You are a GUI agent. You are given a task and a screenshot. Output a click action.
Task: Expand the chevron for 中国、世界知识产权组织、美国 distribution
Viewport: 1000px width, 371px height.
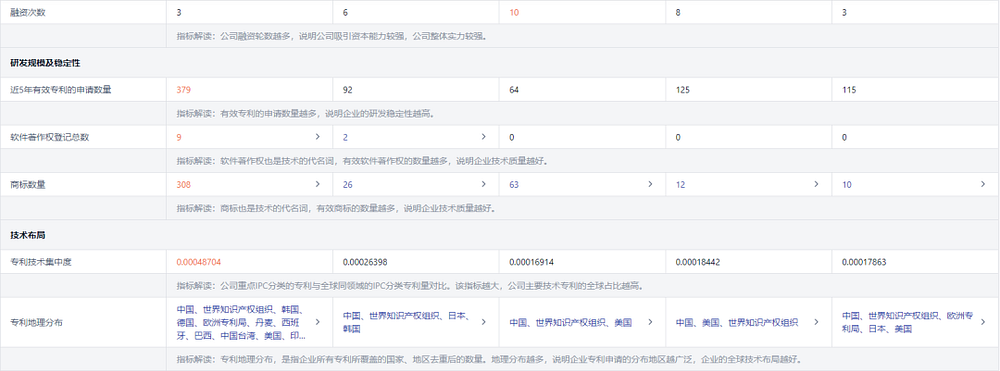tap(650, 323)
